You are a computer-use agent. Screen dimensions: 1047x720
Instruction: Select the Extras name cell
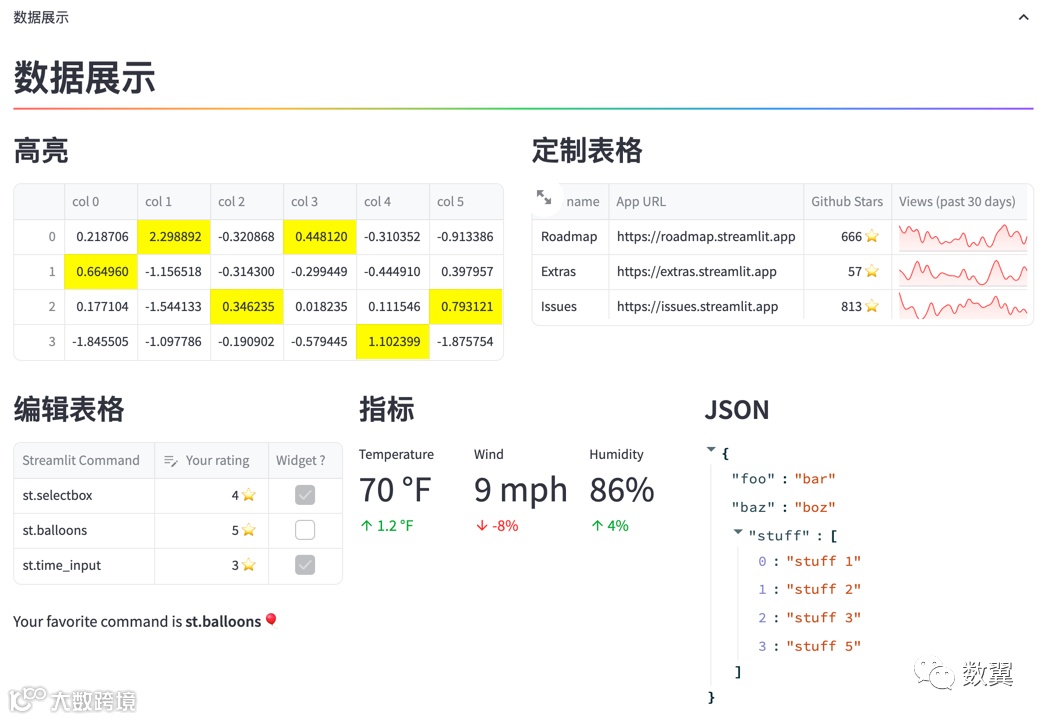point(570,271)
